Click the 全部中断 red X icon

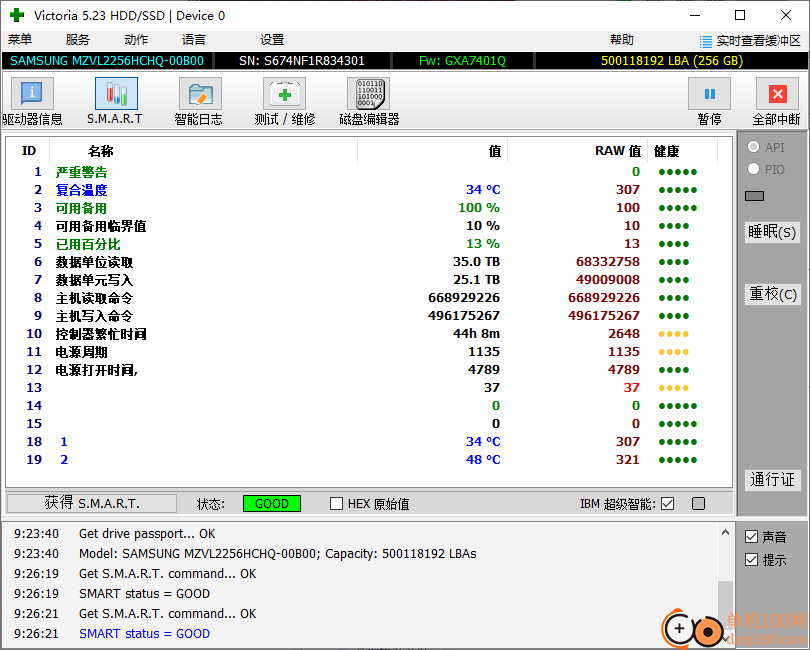(x=777, y=94)
